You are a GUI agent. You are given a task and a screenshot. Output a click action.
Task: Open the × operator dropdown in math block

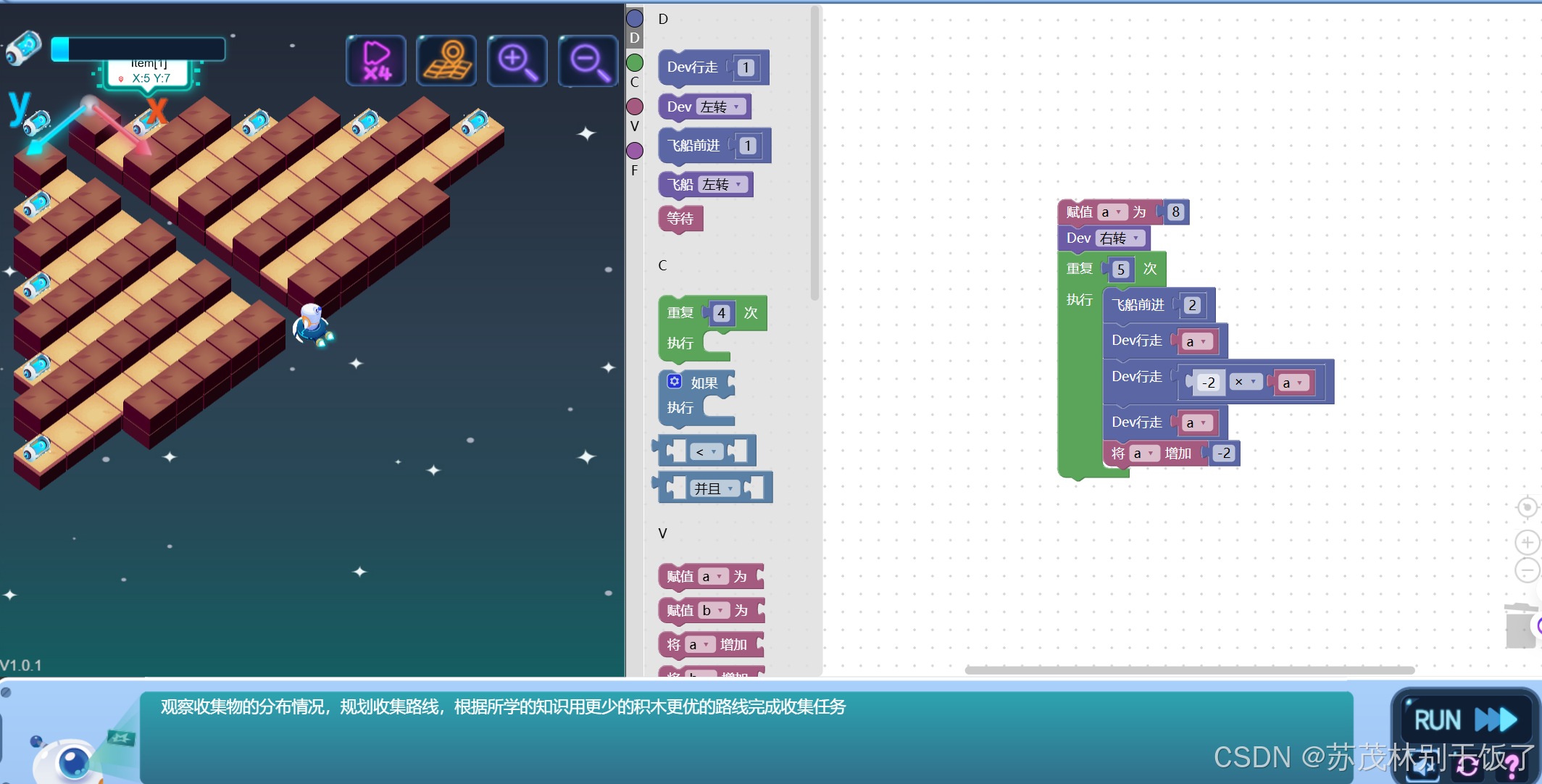point(1246,382)
